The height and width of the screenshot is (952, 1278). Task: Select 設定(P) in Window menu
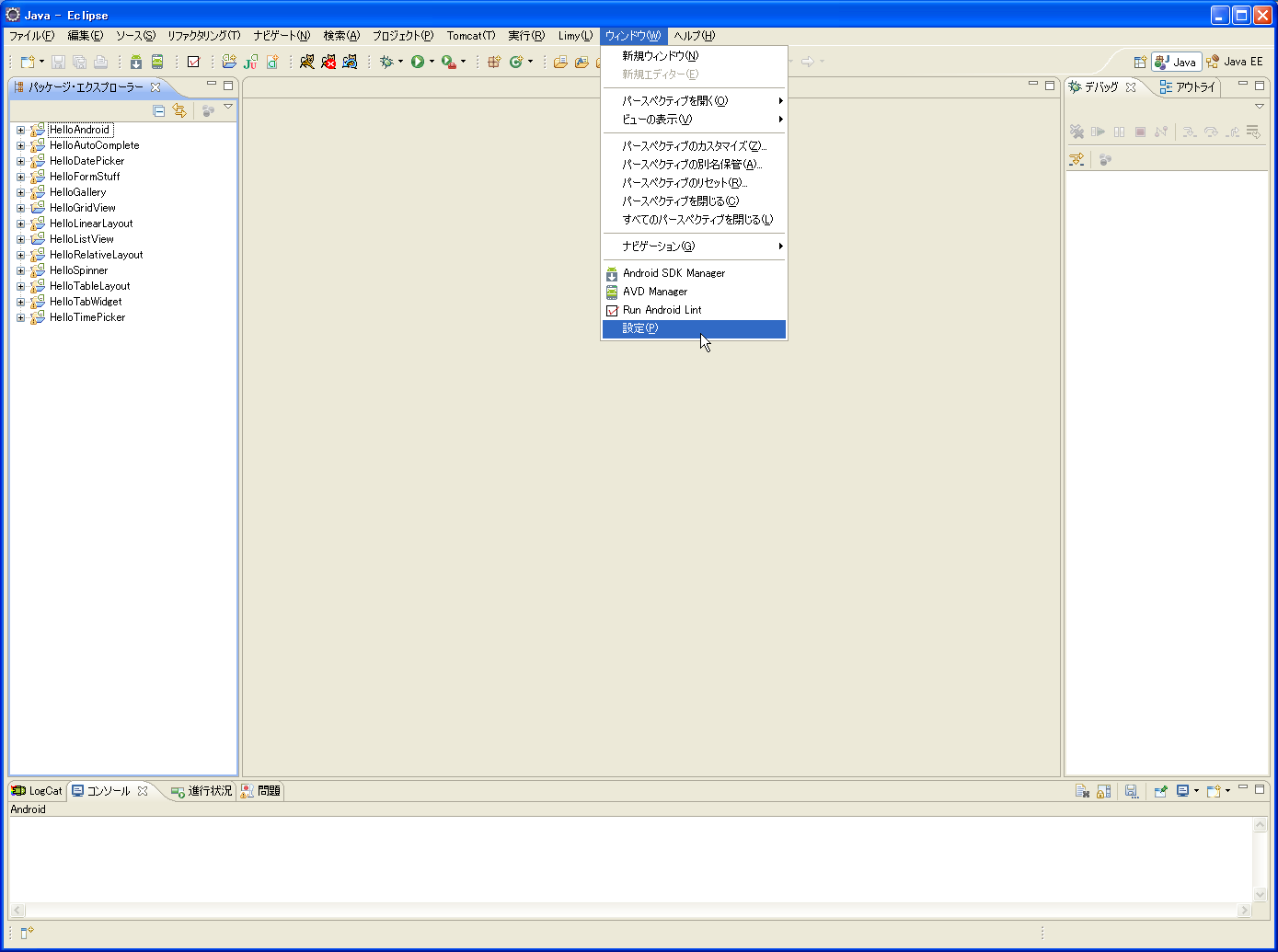coord(694,328)
